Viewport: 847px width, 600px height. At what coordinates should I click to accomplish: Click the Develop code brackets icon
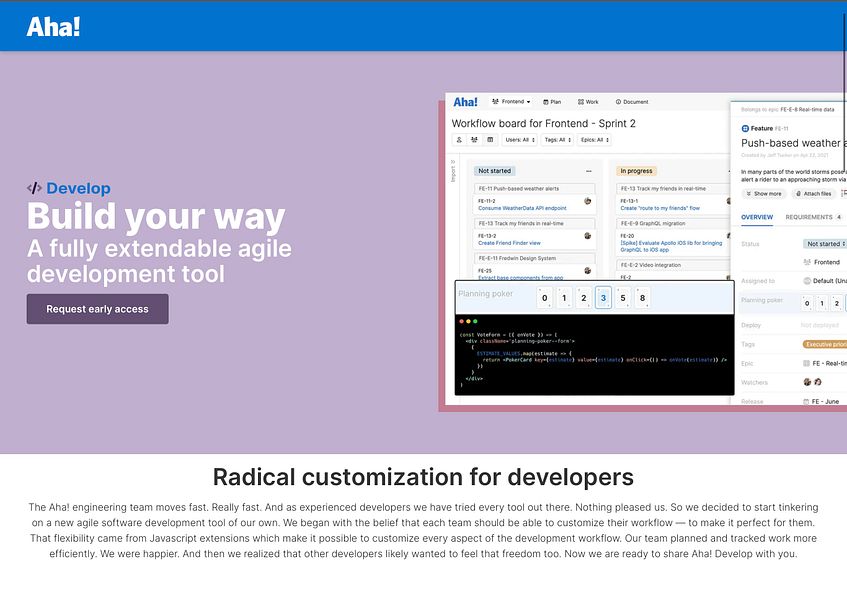(34, 188)
